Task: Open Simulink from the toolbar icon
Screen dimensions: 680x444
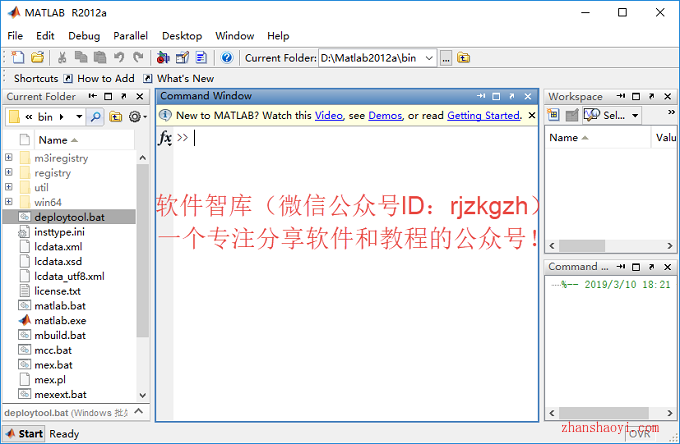Action: [163, 57]
